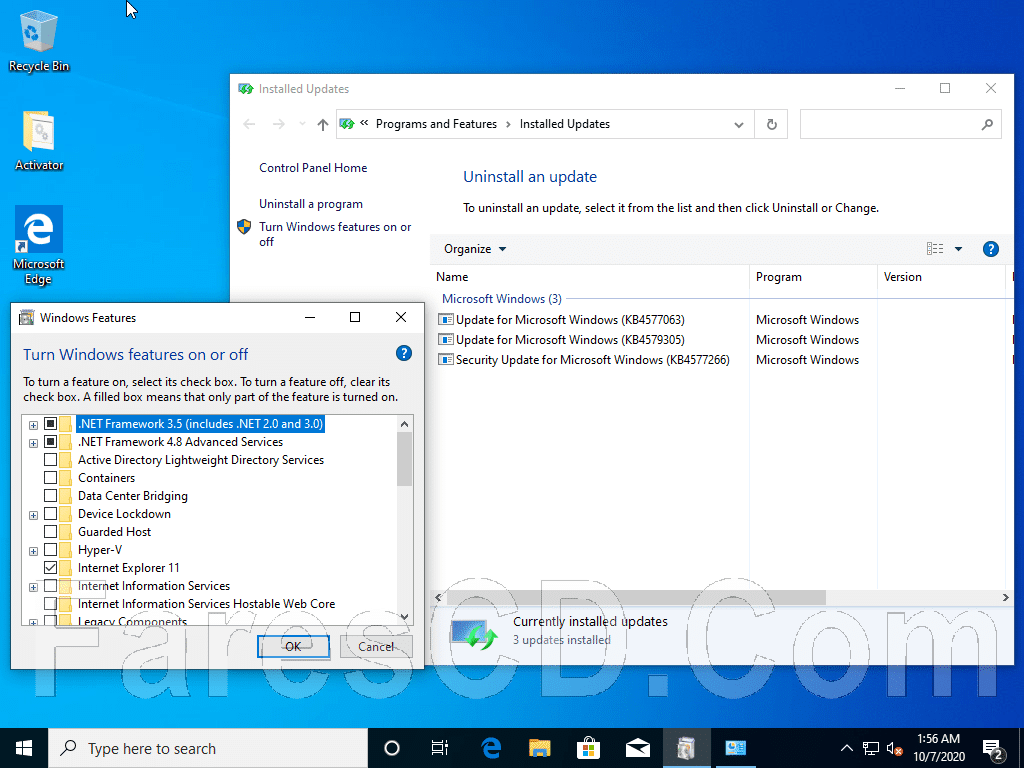The width and height of the screenshot is (1024, 768).
Task: Uncheck Internet Explorer 11 feature
Action: point(50,568)
